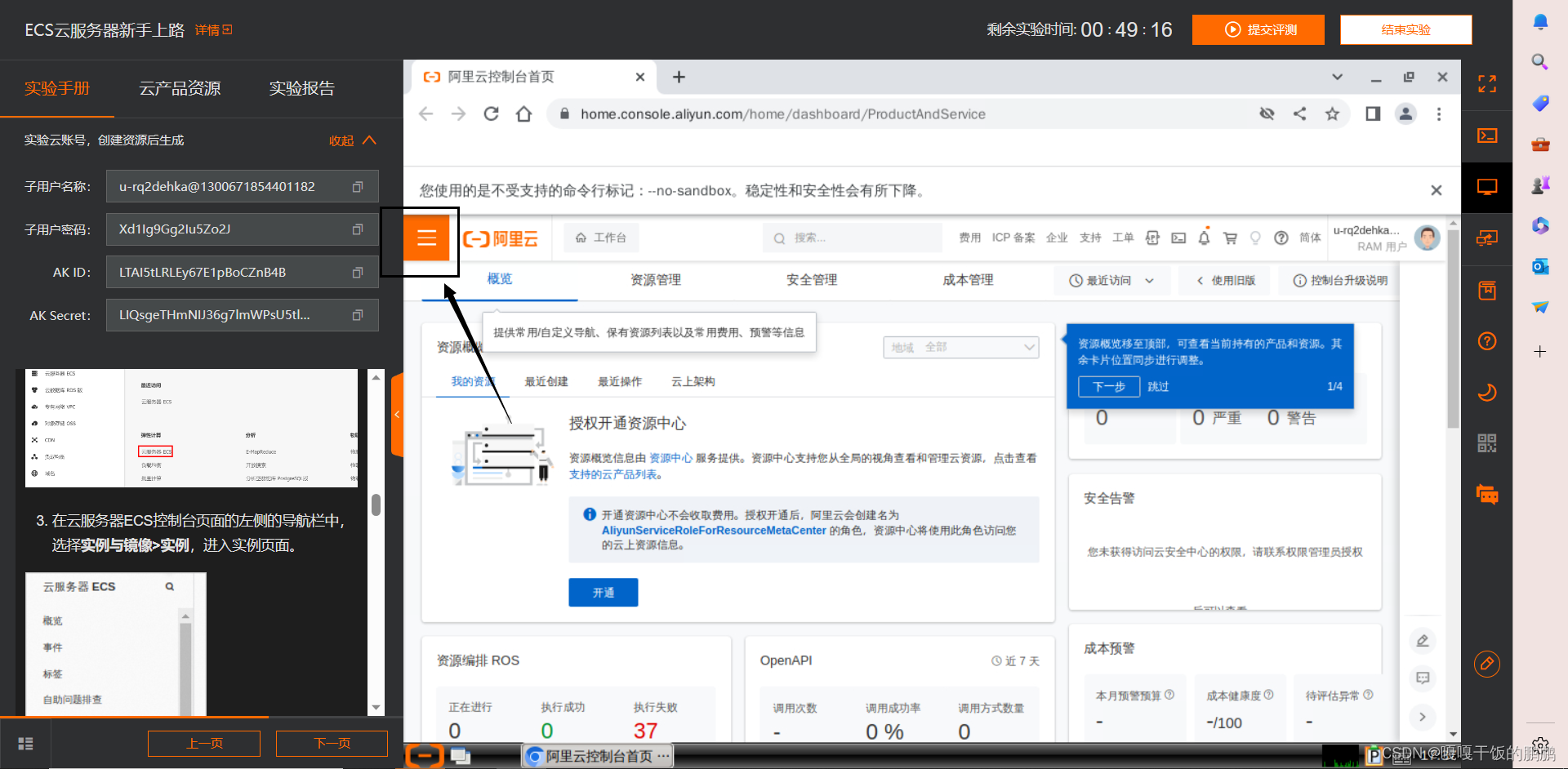The image size is (1568, 769).
Task: Select the remote desktop monitor icon
Action: (x=1487, y=187)
